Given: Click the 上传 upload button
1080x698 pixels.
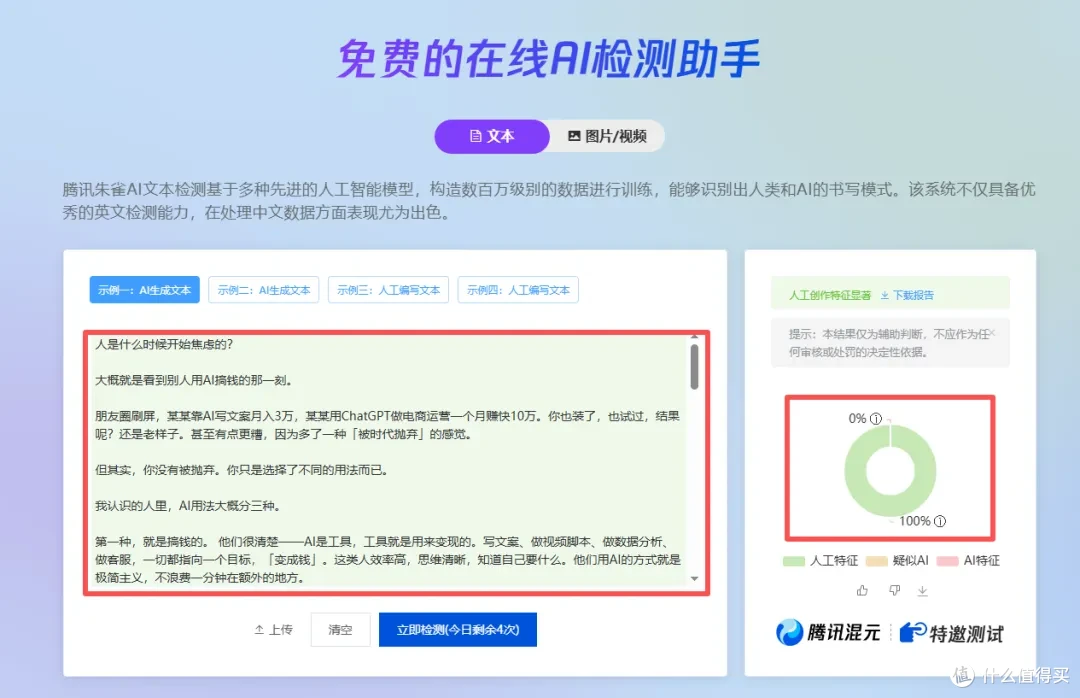Looking at the screenshot, I should pyautogui.click(x=273, y=629).
